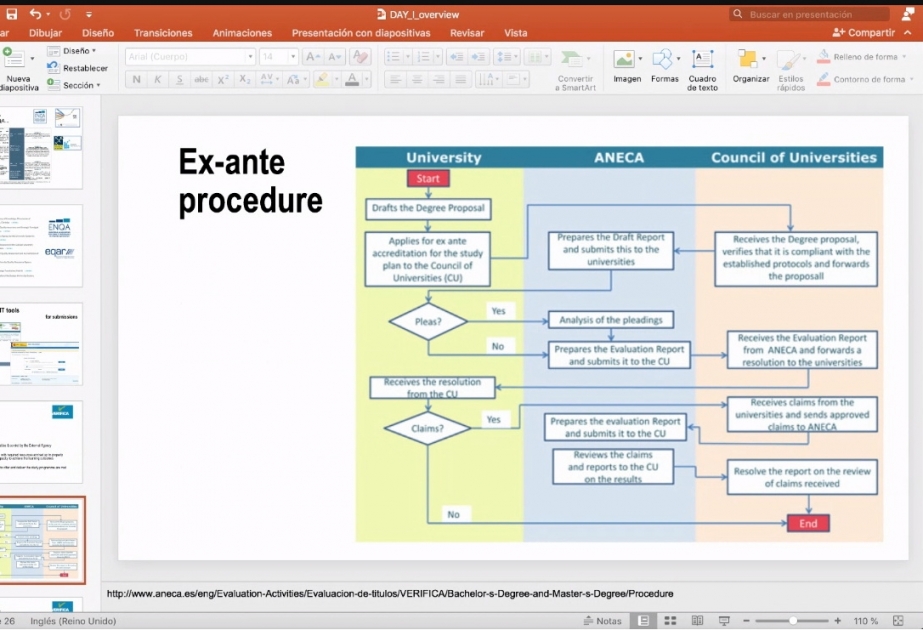
Task: Collapse the ribbon with the chevron
Action: 908,32
